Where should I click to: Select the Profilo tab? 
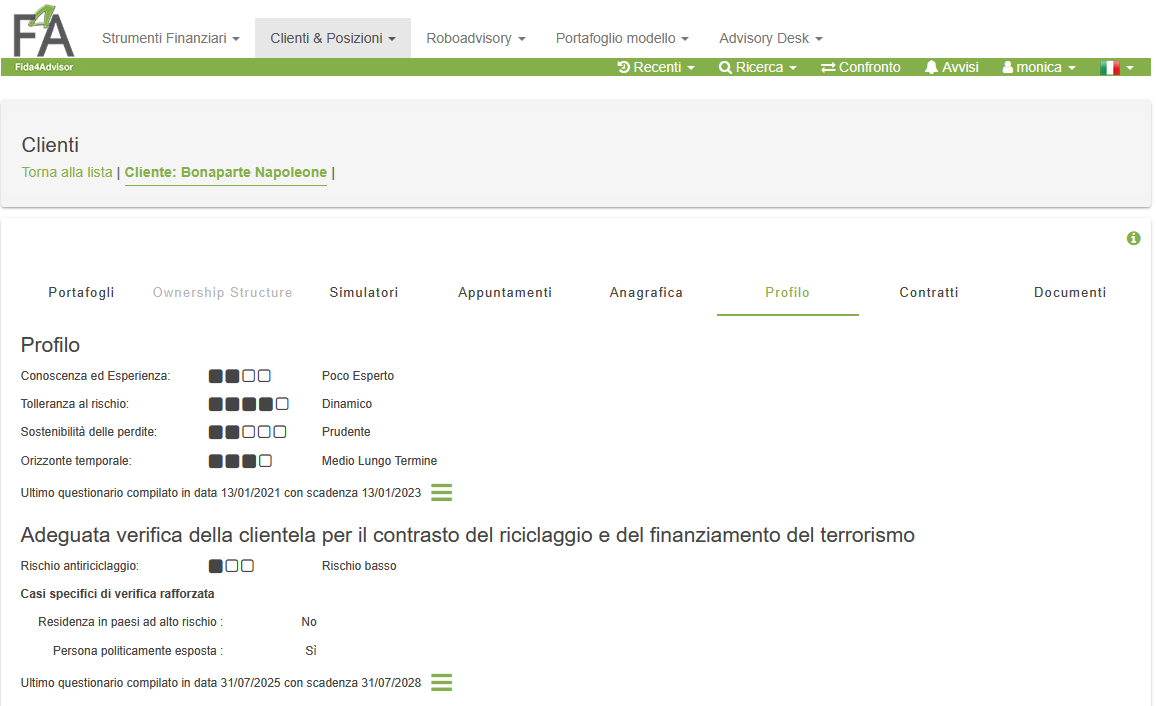coord(787,293)
